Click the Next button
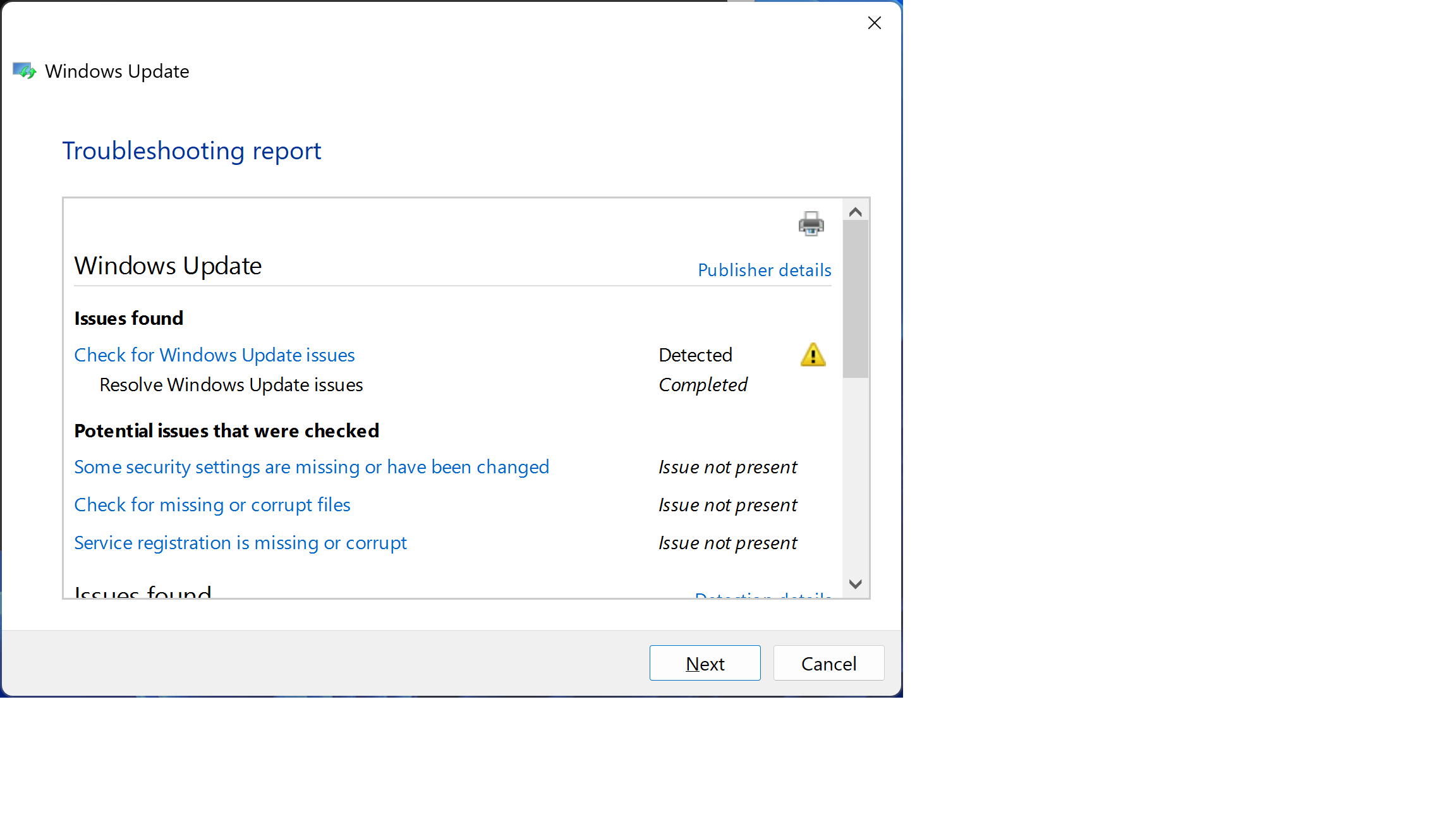1456x819 pixels. point(705,663)
